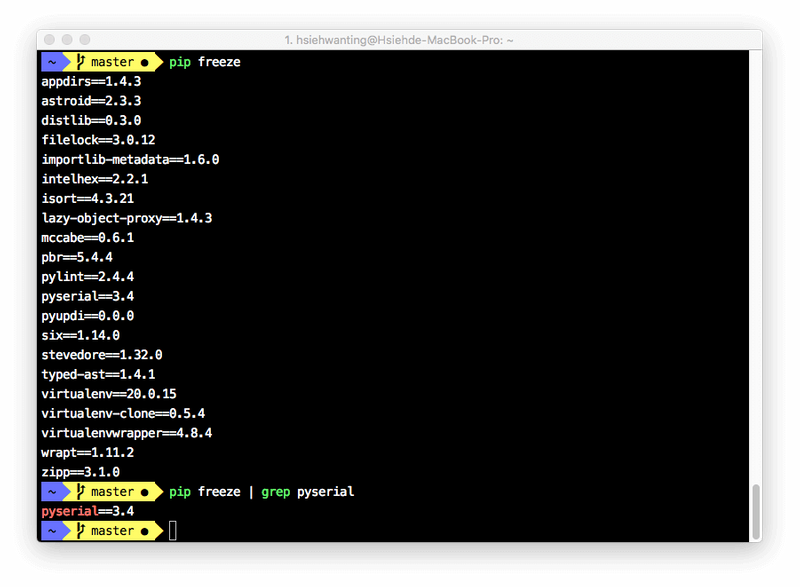The height and width of the screenshot is (587, 800).
Task: Select the importlib-metadata==1.6.0 line
Action: pos(130,159)
